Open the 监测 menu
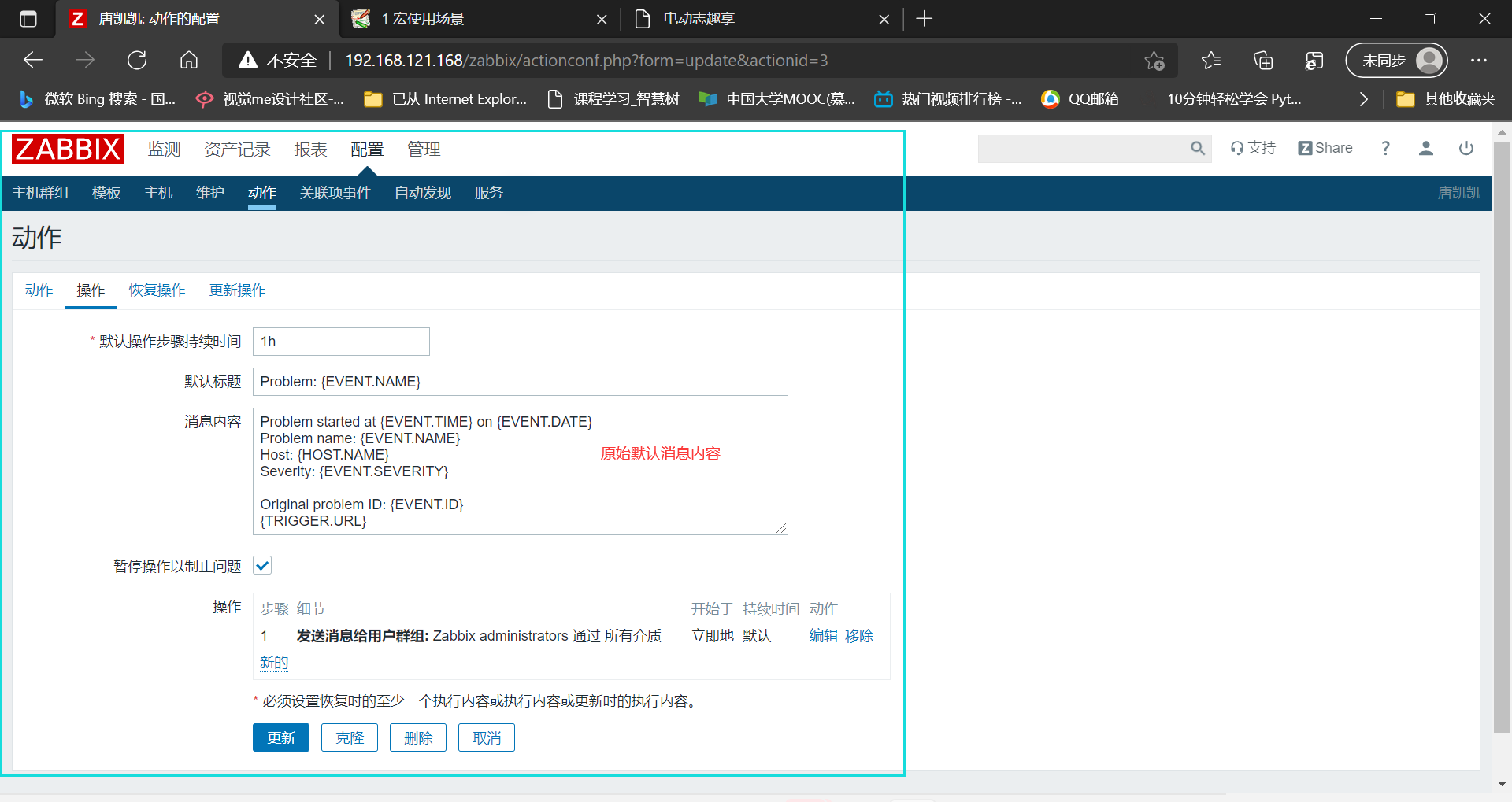Screen dimensions: 1512x802 pos(165,150)
